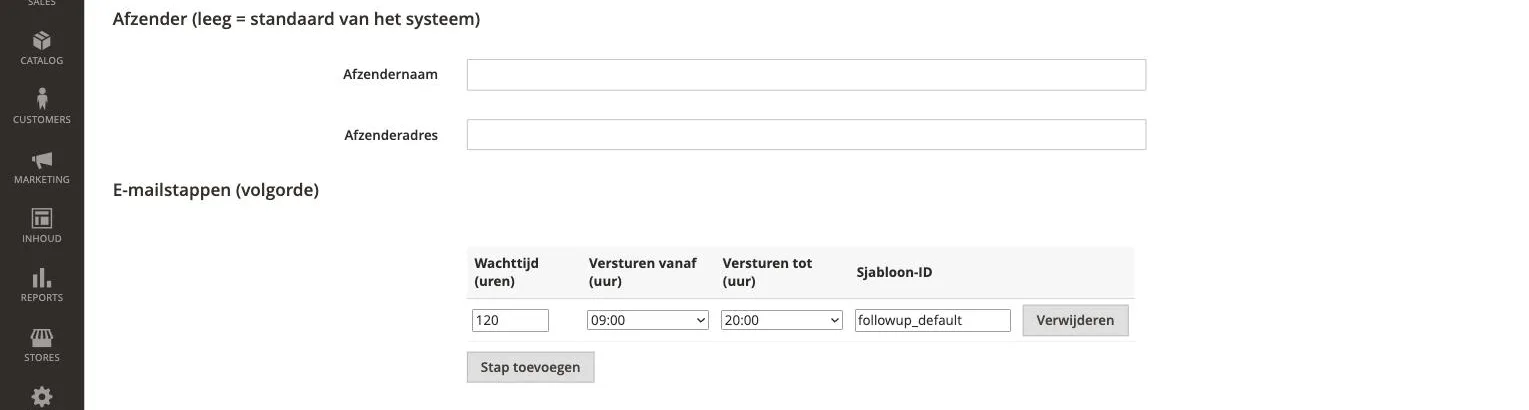Select the Sales item in sidebar
This screenshot has height=410, width=1529.
[42, 4]
